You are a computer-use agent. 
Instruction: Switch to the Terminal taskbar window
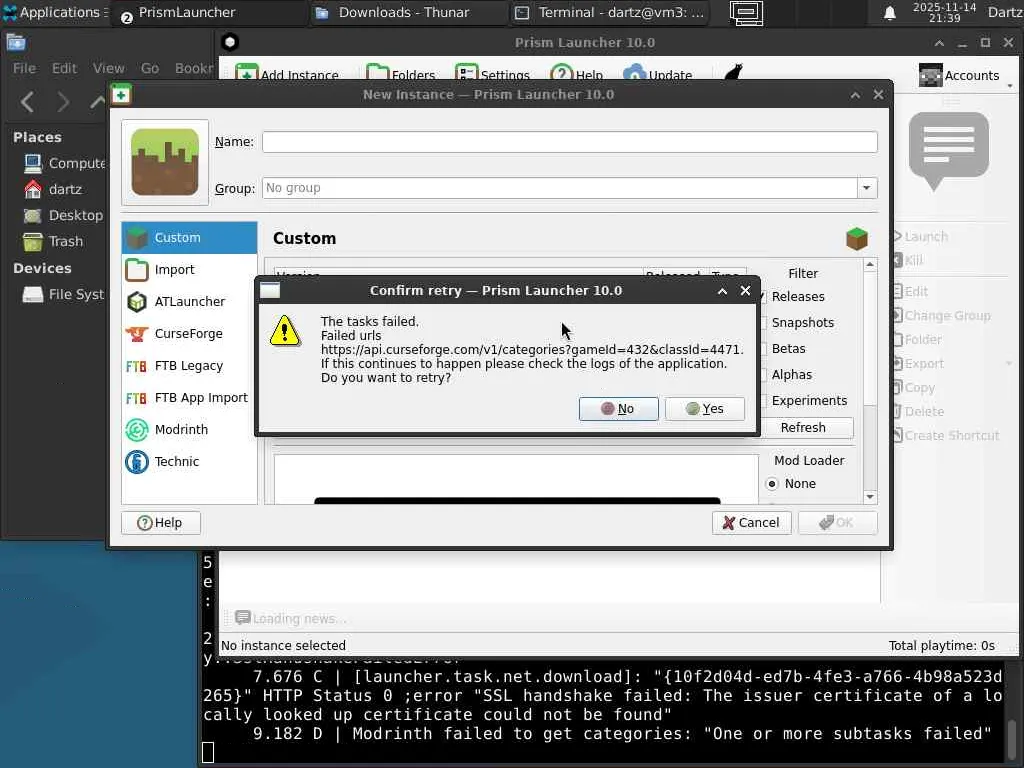coord(611,12)
